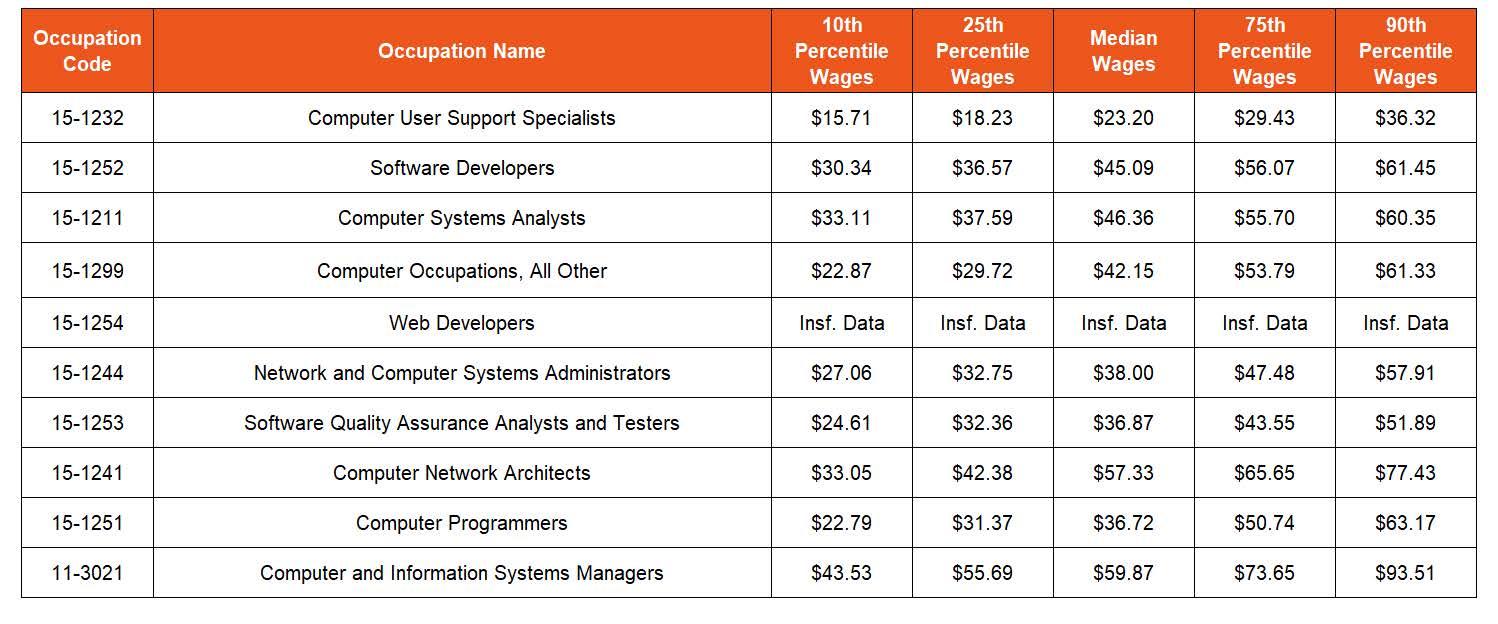Click the 10th Percentile Wages header

841,51
